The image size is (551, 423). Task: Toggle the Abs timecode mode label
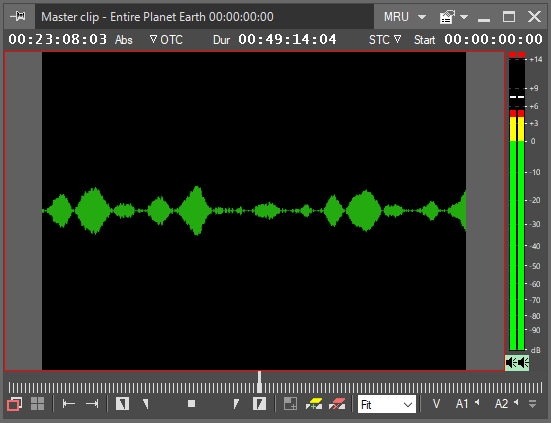pos(124,40)
